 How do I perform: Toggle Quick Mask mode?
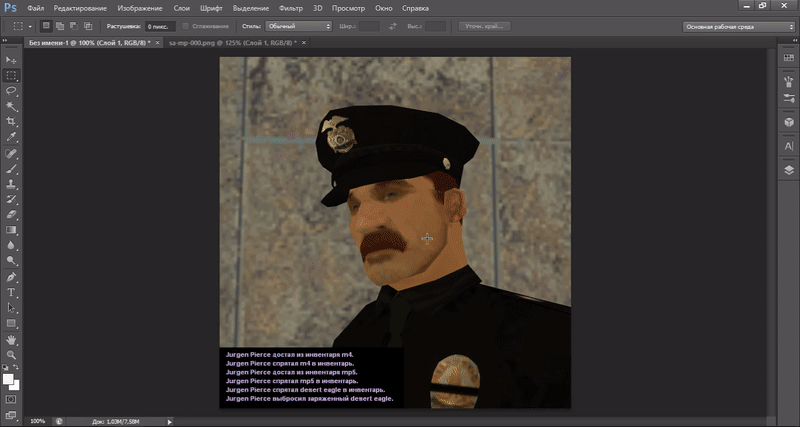(11, 399)
